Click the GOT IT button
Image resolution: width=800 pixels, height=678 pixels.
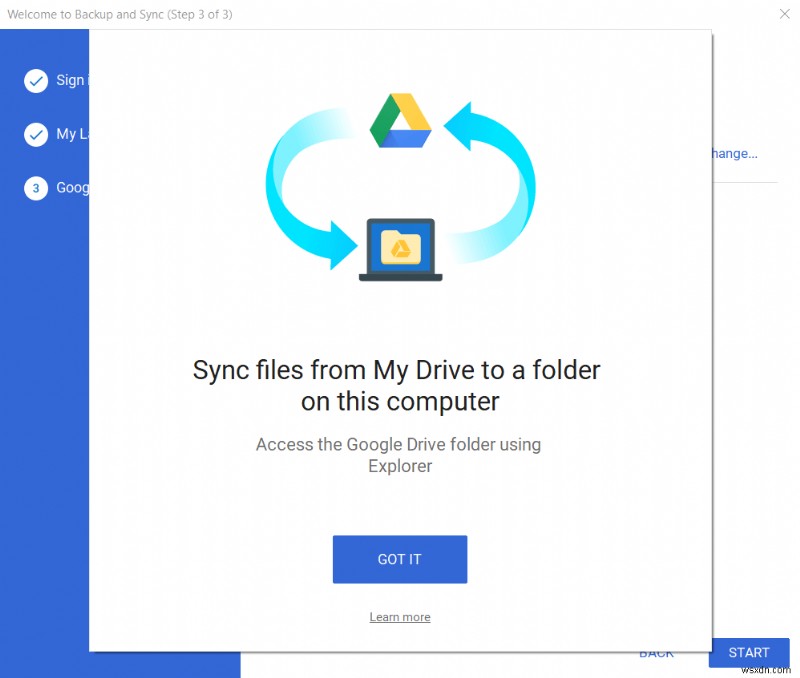tap(400, 559)
